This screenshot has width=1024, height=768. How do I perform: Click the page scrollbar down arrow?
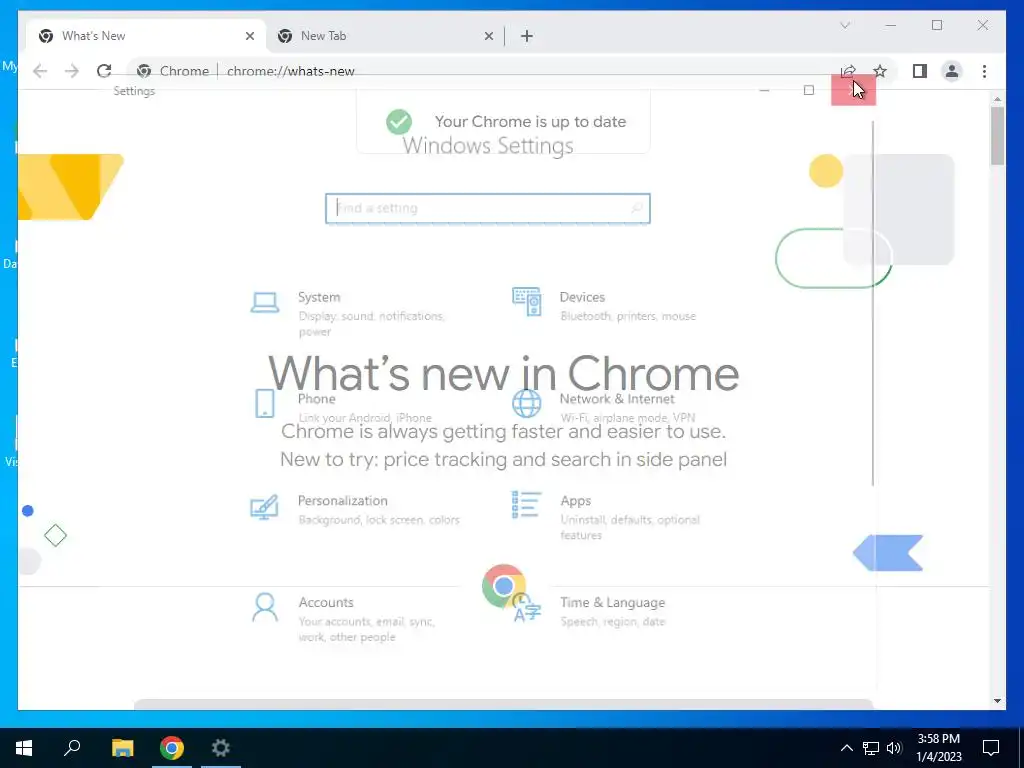click(997, 701)
